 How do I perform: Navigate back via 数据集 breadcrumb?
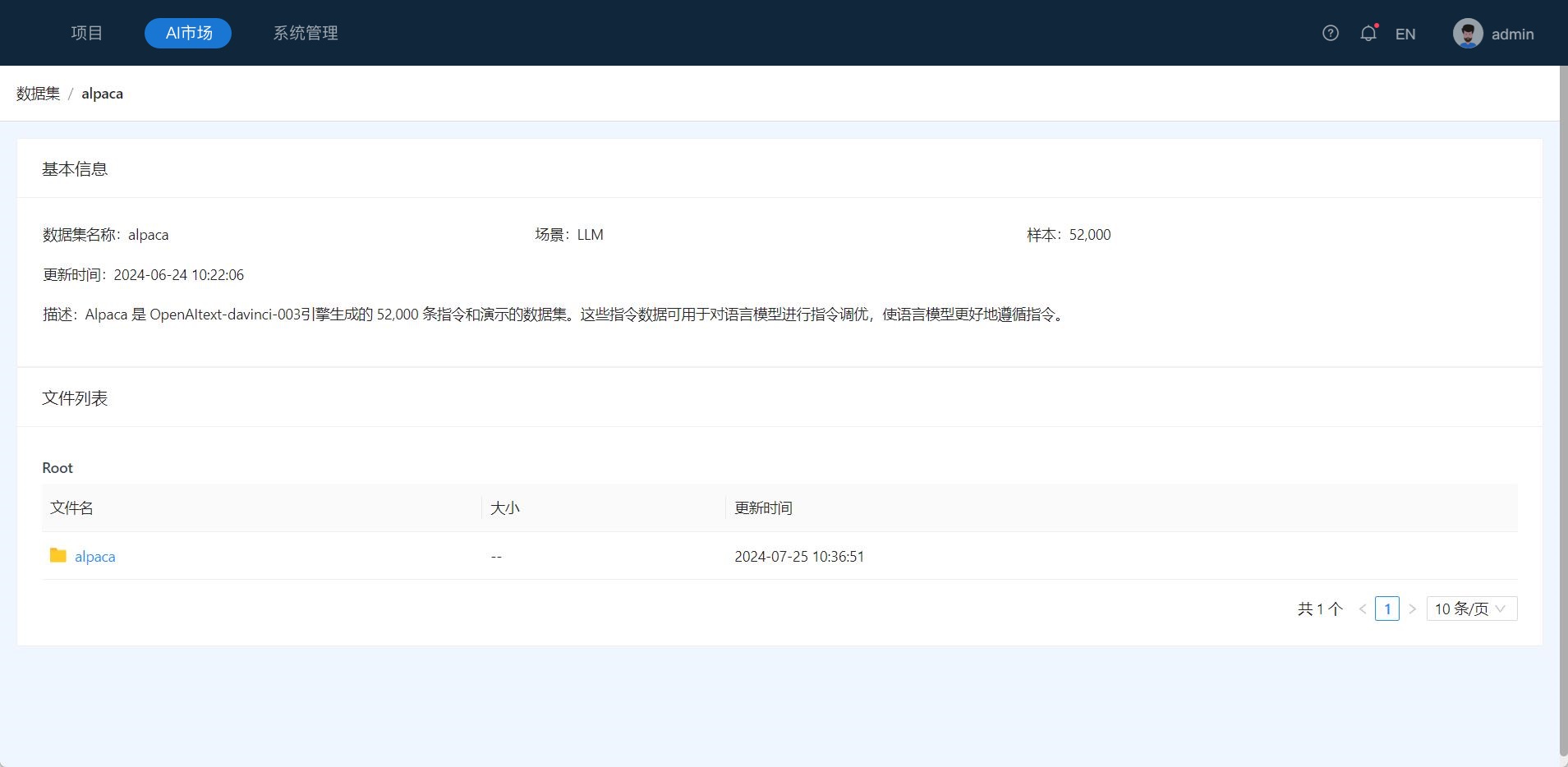[x=38, y=94]
